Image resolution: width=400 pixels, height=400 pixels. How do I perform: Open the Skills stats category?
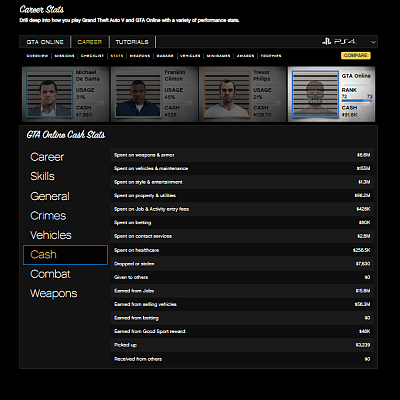pyautogui.click(x=42, y=176)
